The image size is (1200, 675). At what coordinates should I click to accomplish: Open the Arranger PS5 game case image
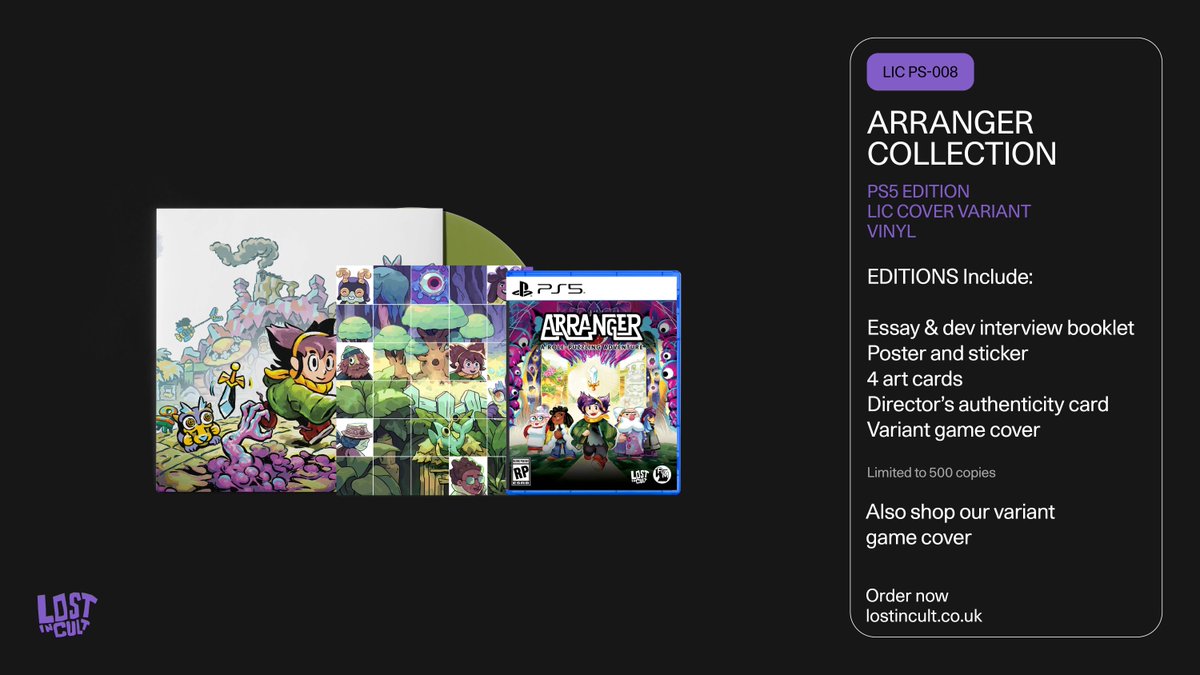[x=594, y=382]
